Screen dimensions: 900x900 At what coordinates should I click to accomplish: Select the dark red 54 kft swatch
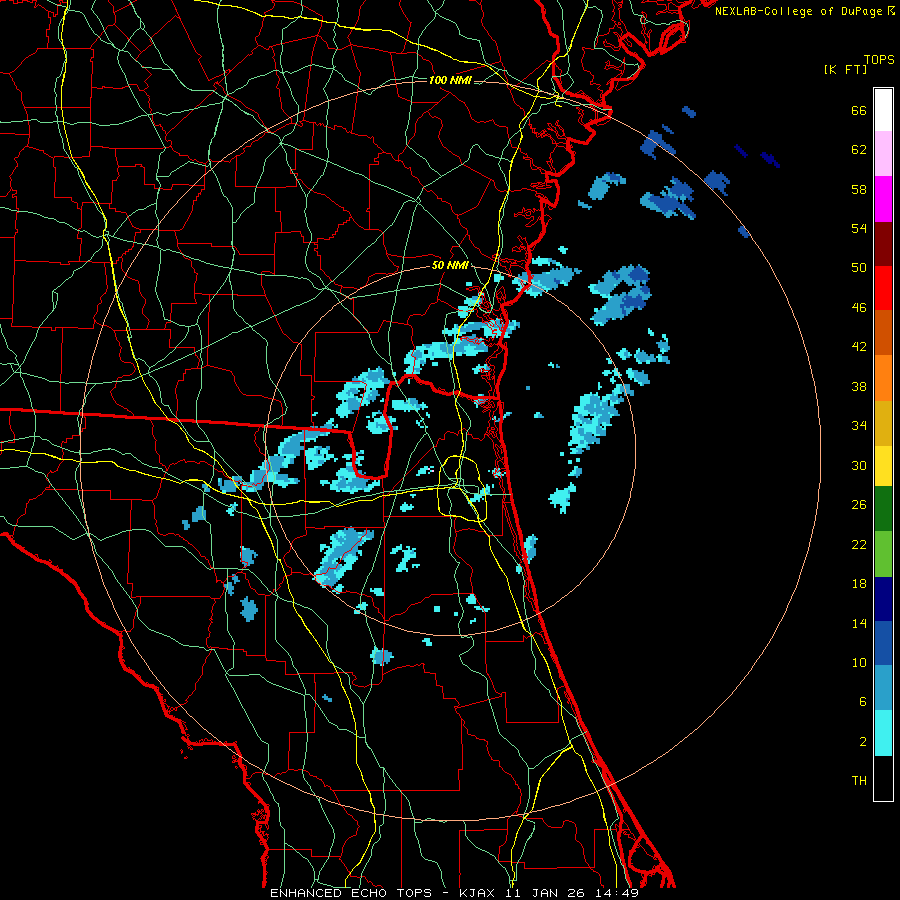(x=883, y=244)
